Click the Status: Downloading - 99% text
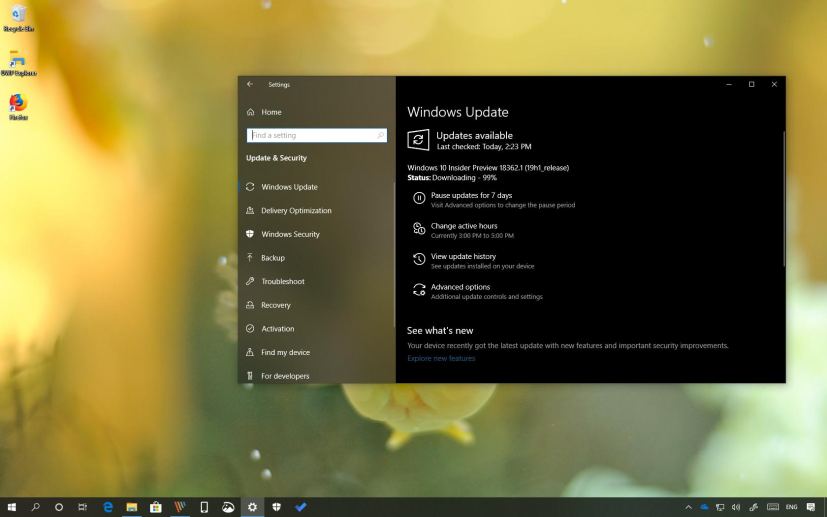 tap(452, 178)
